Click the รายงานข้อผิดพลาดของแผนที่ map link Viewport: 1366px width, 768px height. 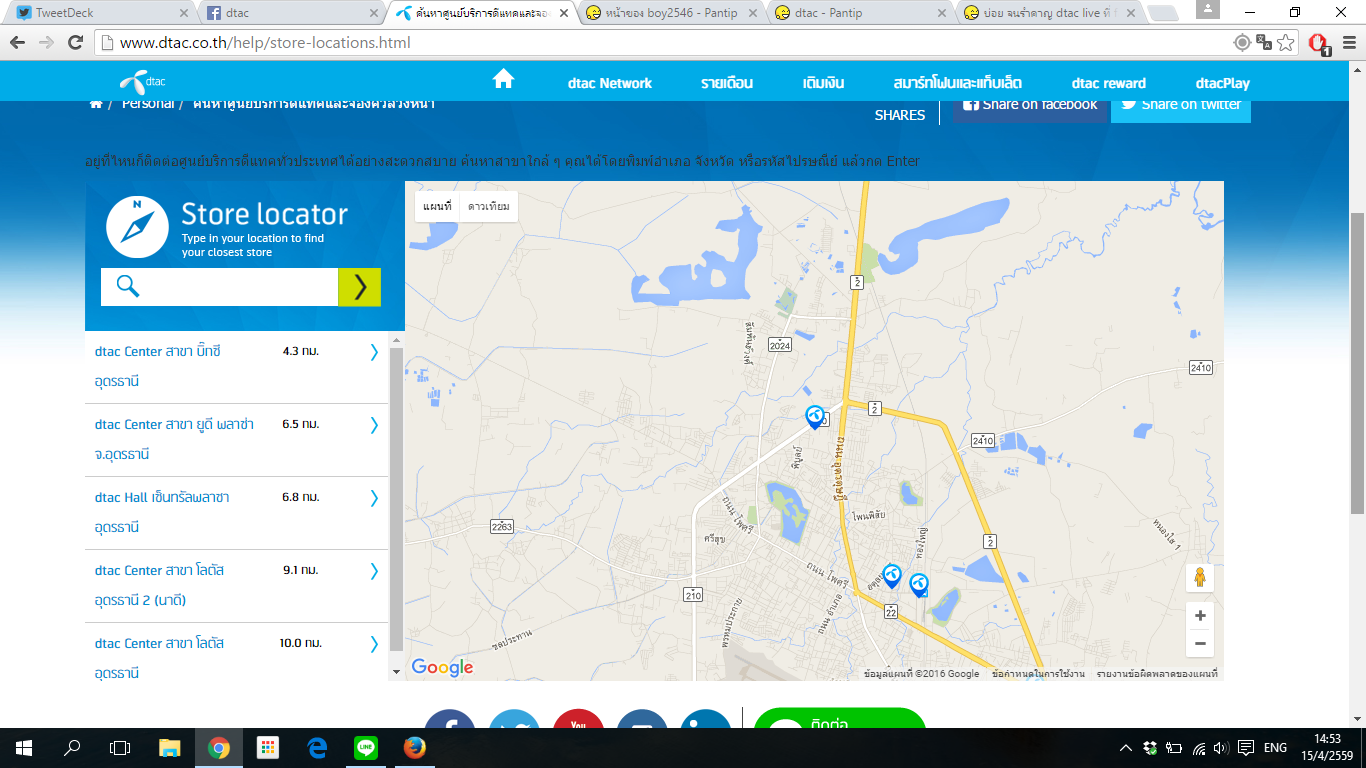(1157, 674)
